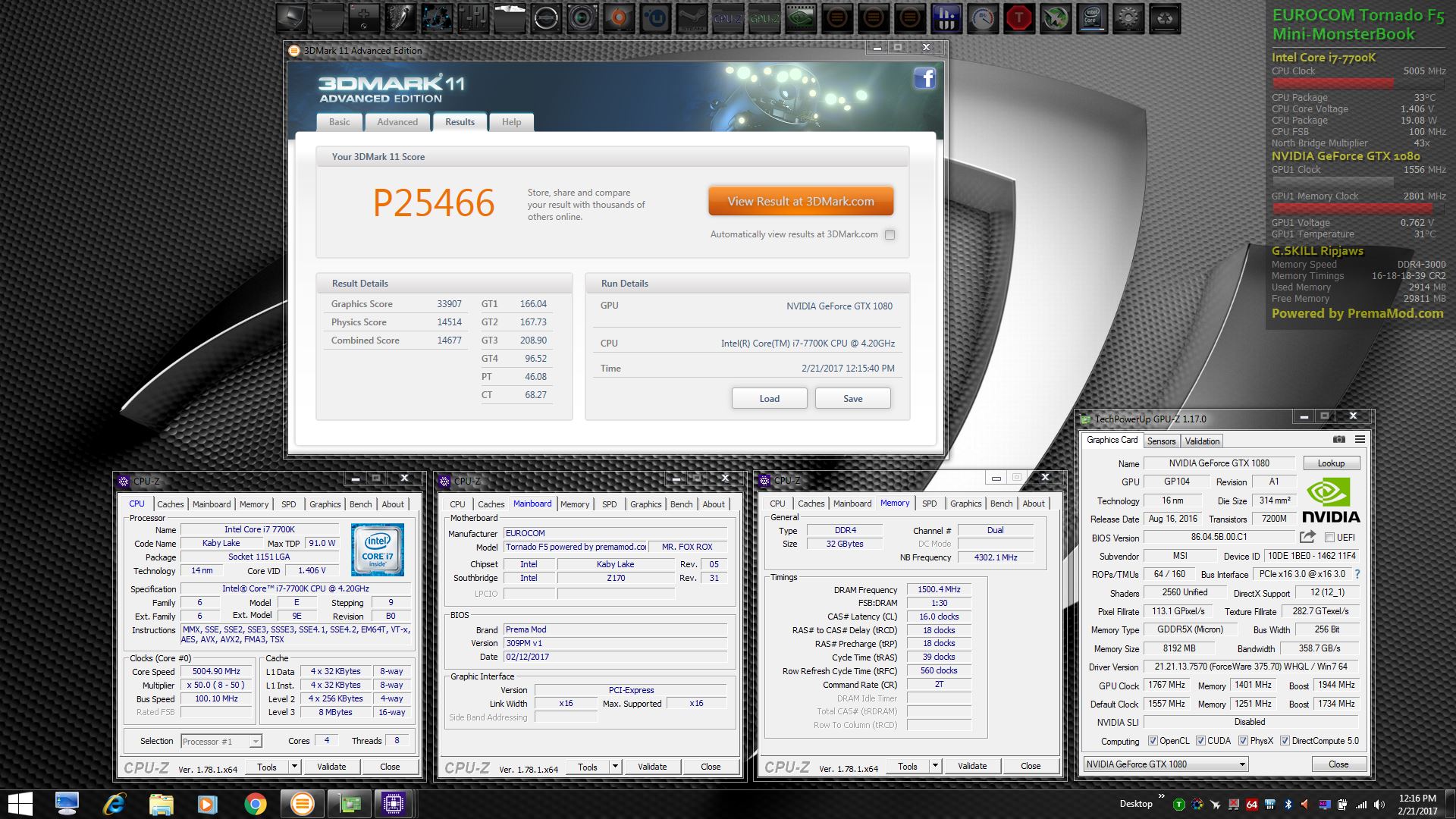Click Bus Interface question mark icon
Viewport: 1456px width, 819px height.
click(x=1357, y=574)
